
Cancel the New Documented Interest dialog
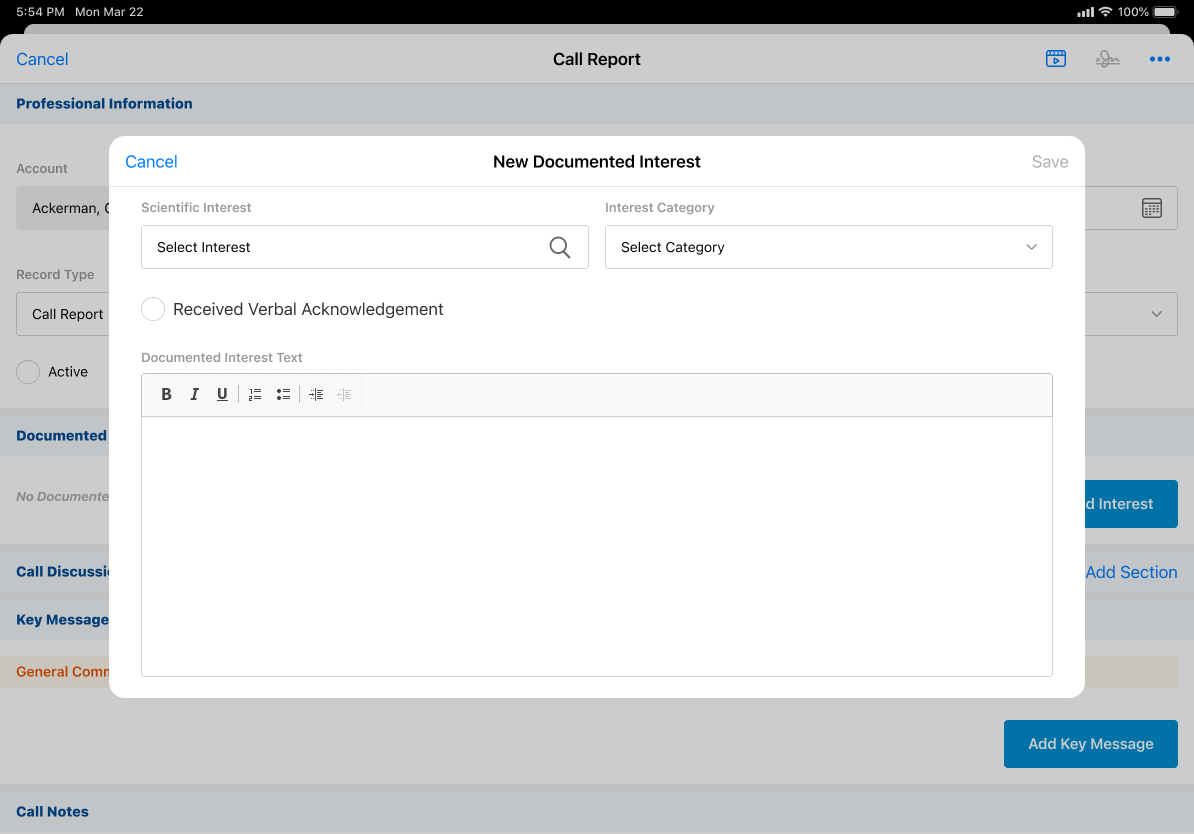[151, 162]
